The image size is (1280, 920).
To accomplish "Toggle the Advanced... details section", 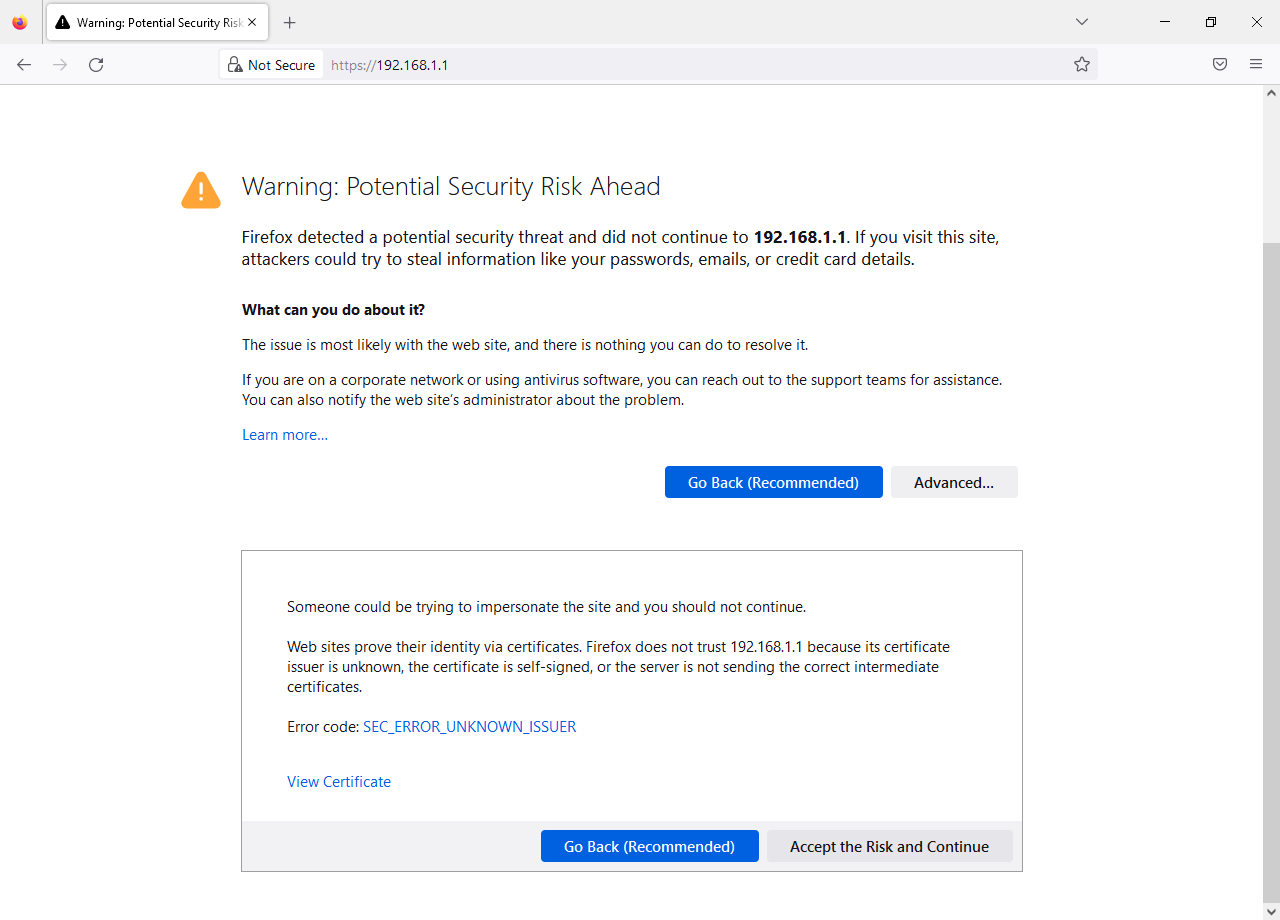I will point(954,482).
